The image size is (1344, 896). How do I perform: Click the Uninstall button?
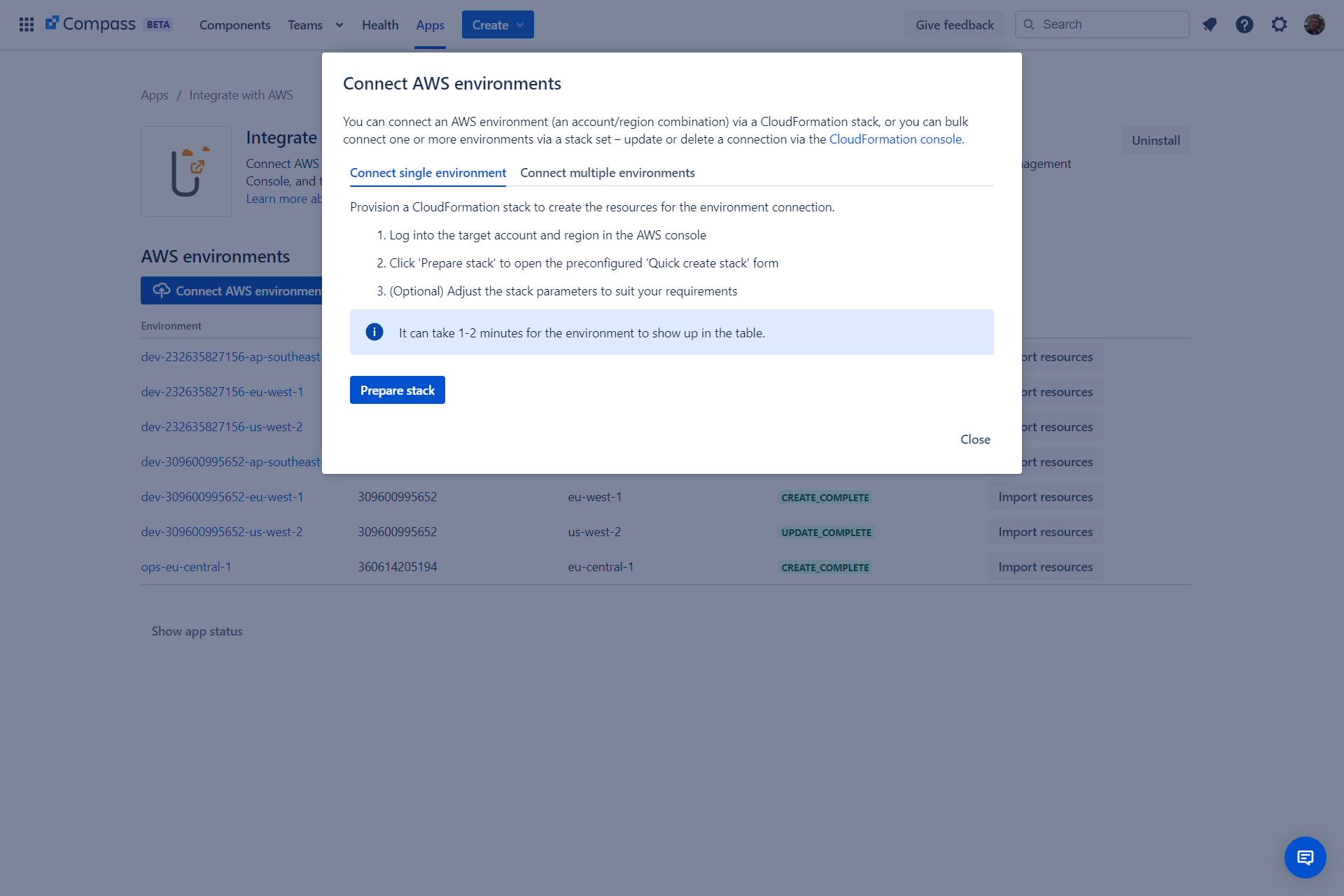click(x=1156, y=140)
